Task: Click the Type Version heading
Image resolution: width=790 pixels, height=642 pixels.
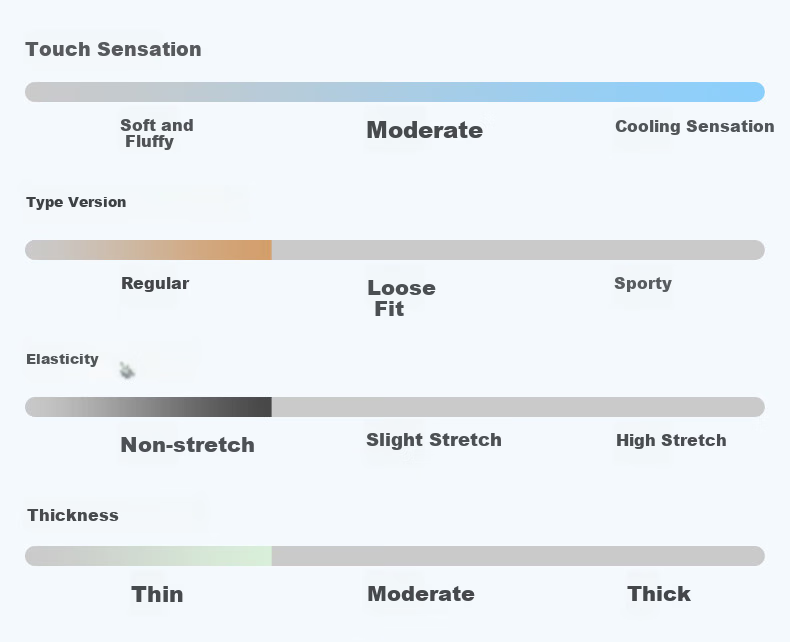Action: [76, 202]
